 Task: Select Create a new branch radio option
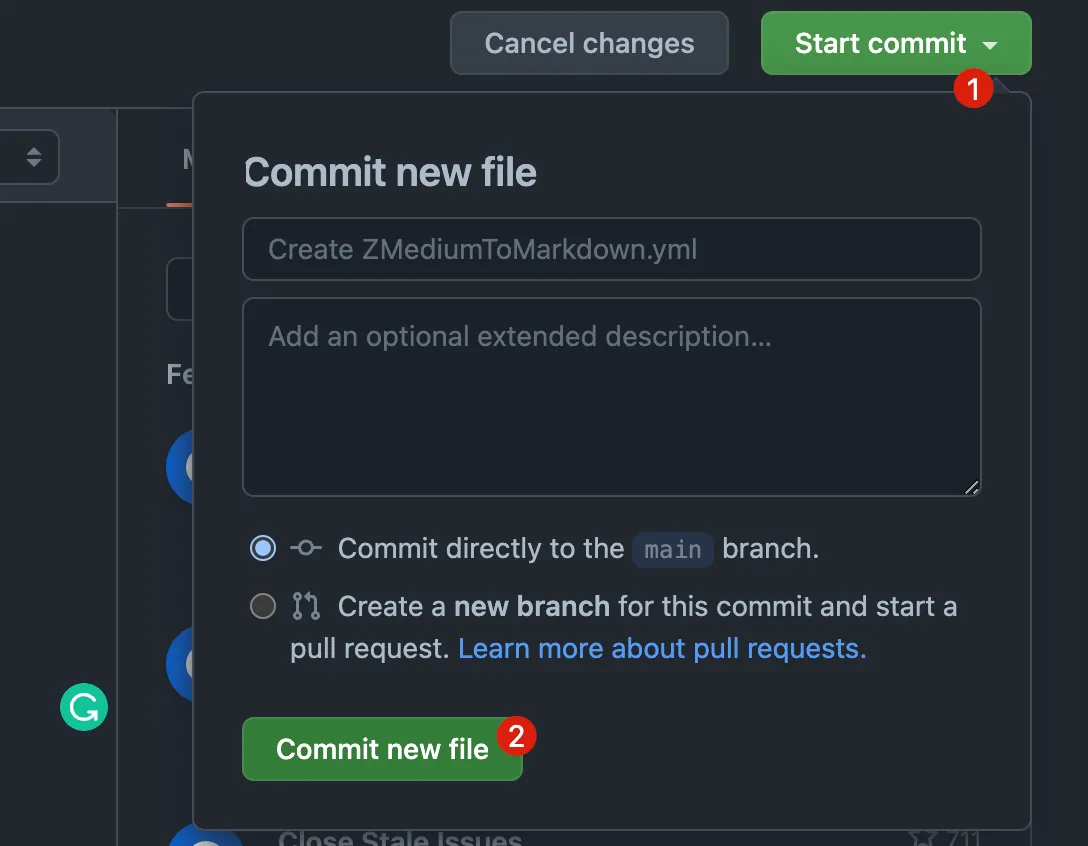tap(263, 606)
